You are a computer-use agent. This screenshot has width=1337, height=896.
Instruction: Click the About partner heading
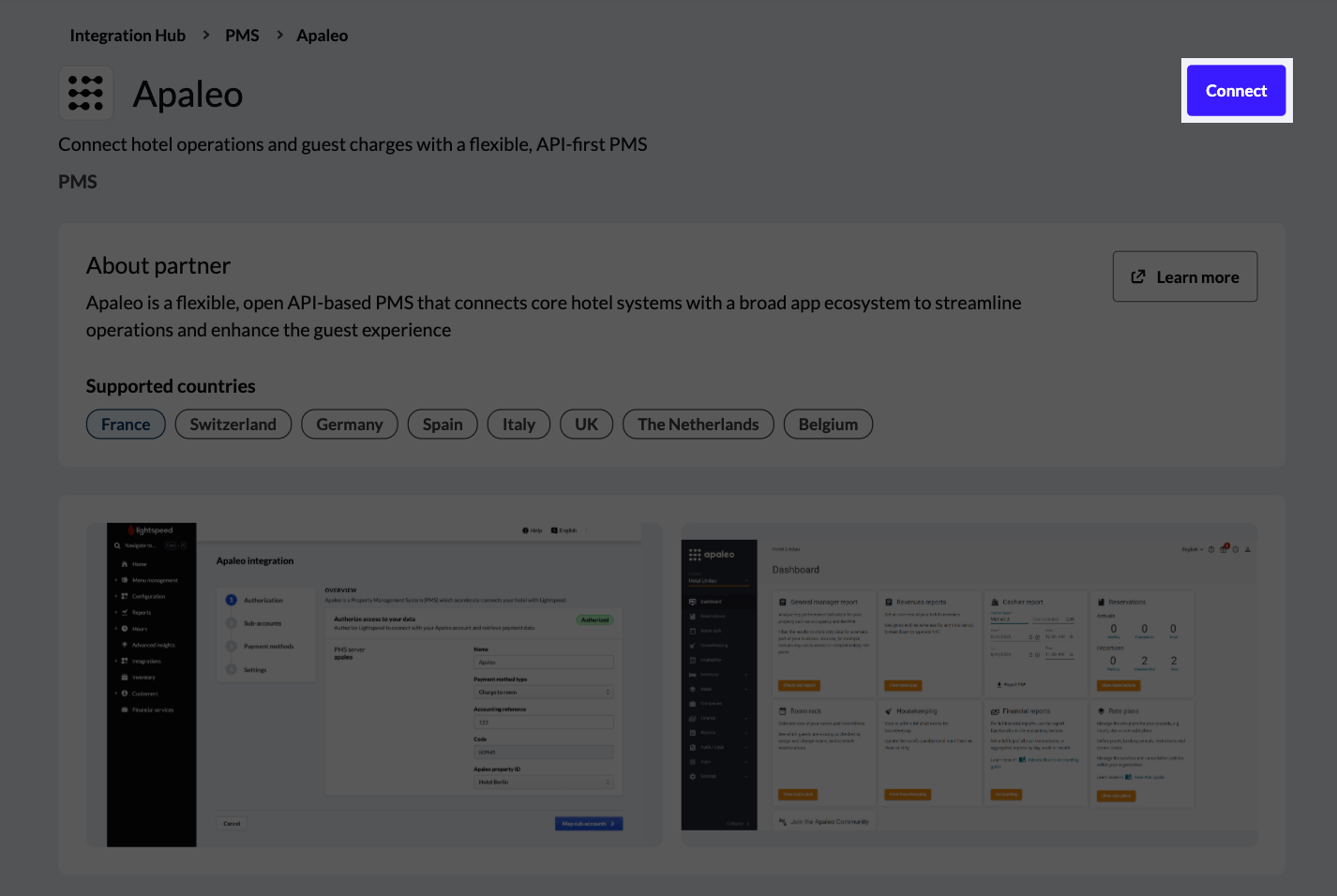pos(158,266)
